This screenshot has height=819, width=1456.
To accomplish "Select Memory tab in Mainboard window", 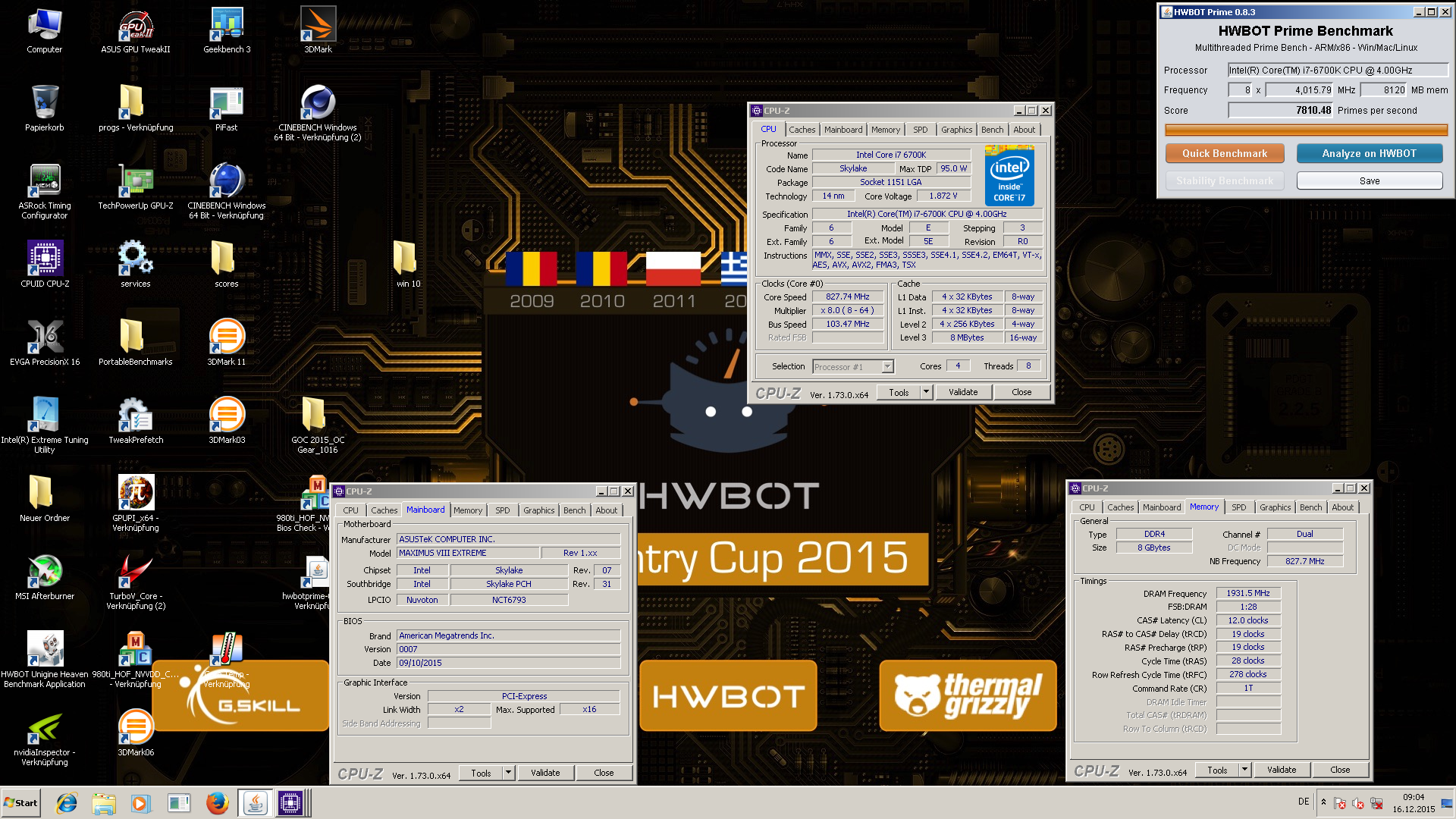I will point(467,510).
